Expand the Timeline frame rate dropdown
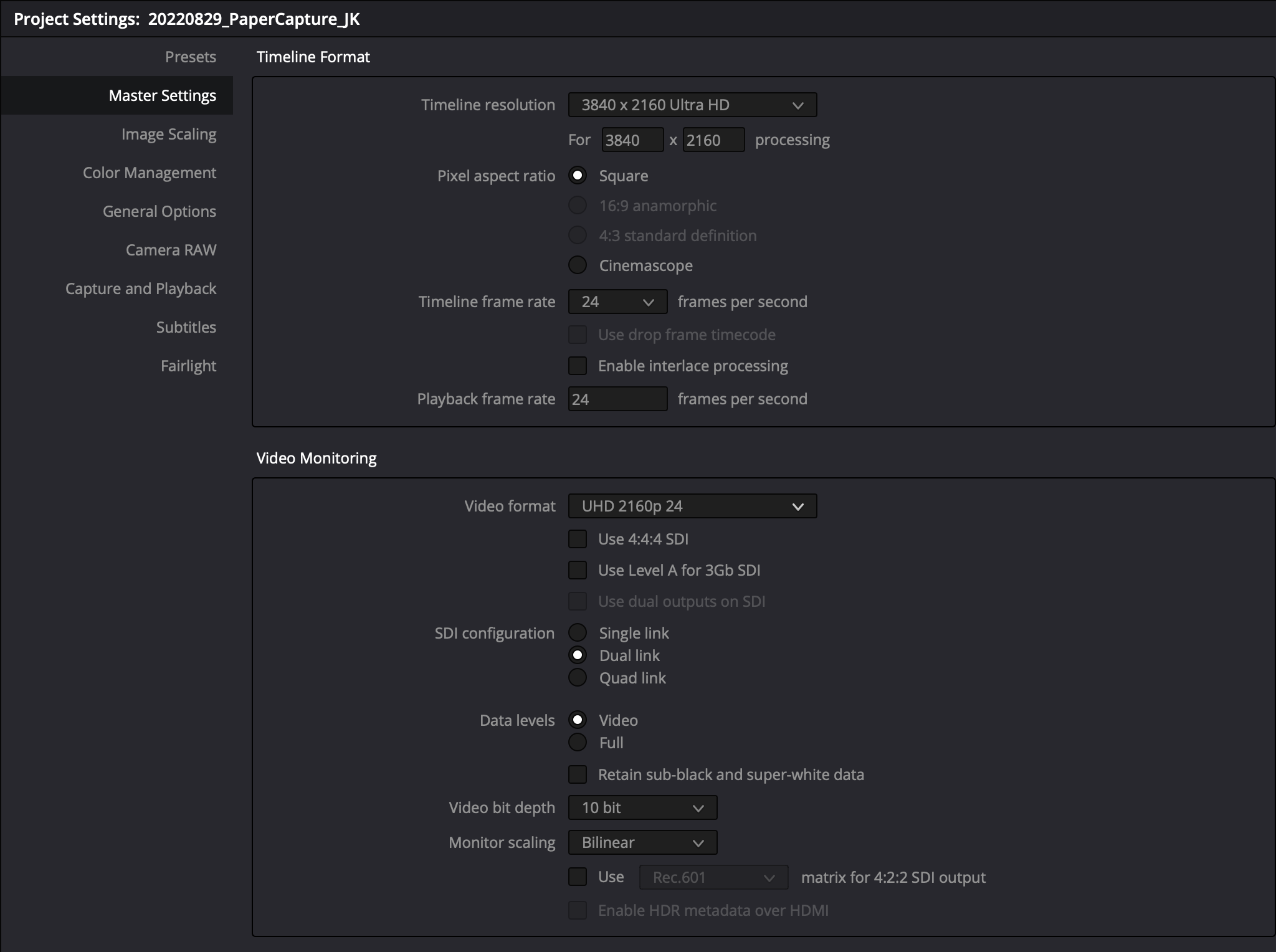The image size is (1276, 952). click(617, 302)
